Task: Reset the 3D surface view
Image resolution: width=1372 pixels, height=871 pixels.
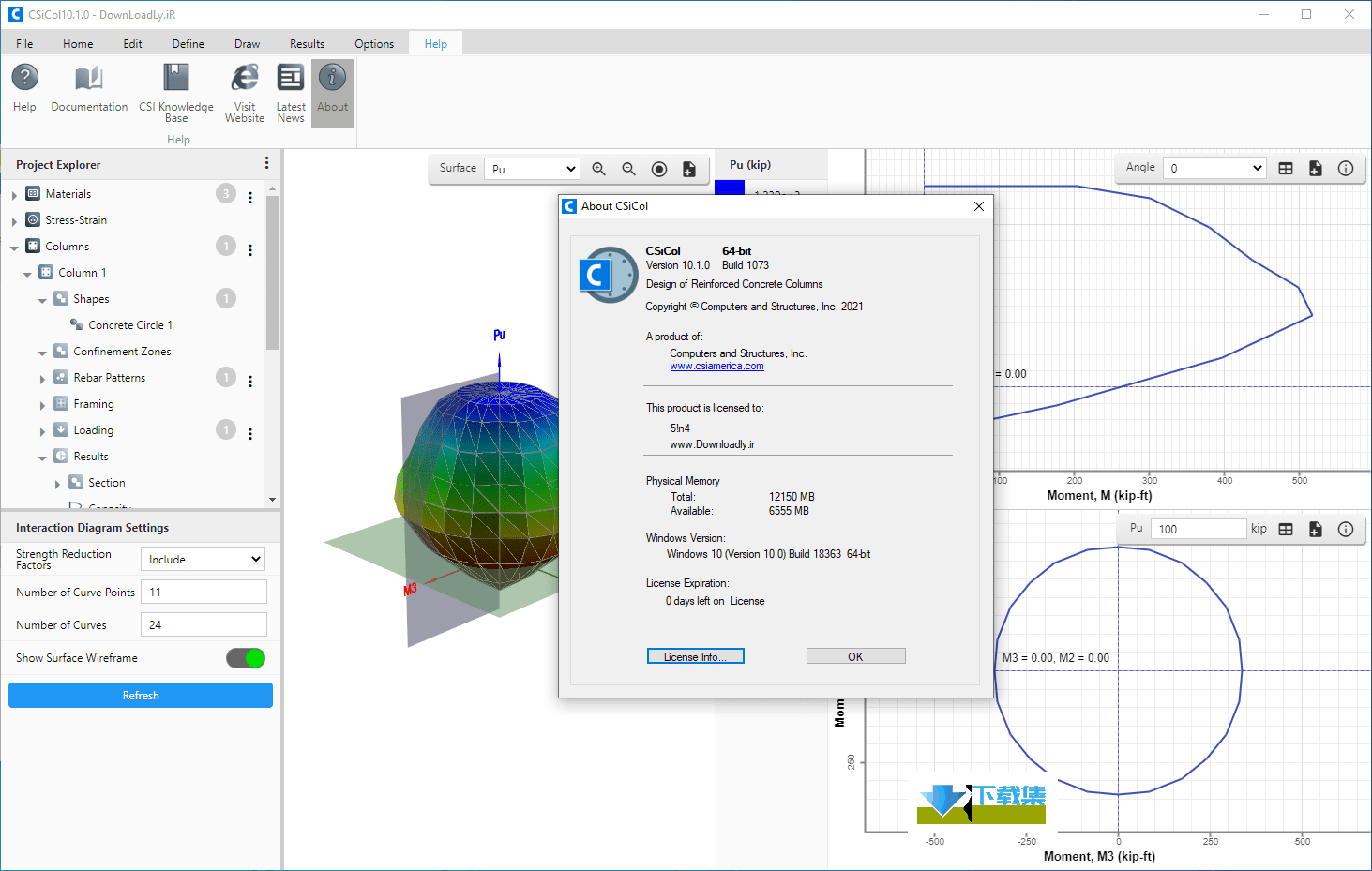Action: (659, 169)
